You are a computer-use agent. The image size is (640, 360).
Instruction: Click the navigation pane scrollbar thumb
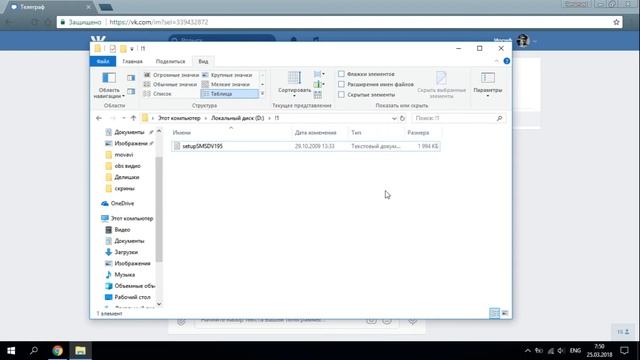pyautogui.click(x=159, y=208)
